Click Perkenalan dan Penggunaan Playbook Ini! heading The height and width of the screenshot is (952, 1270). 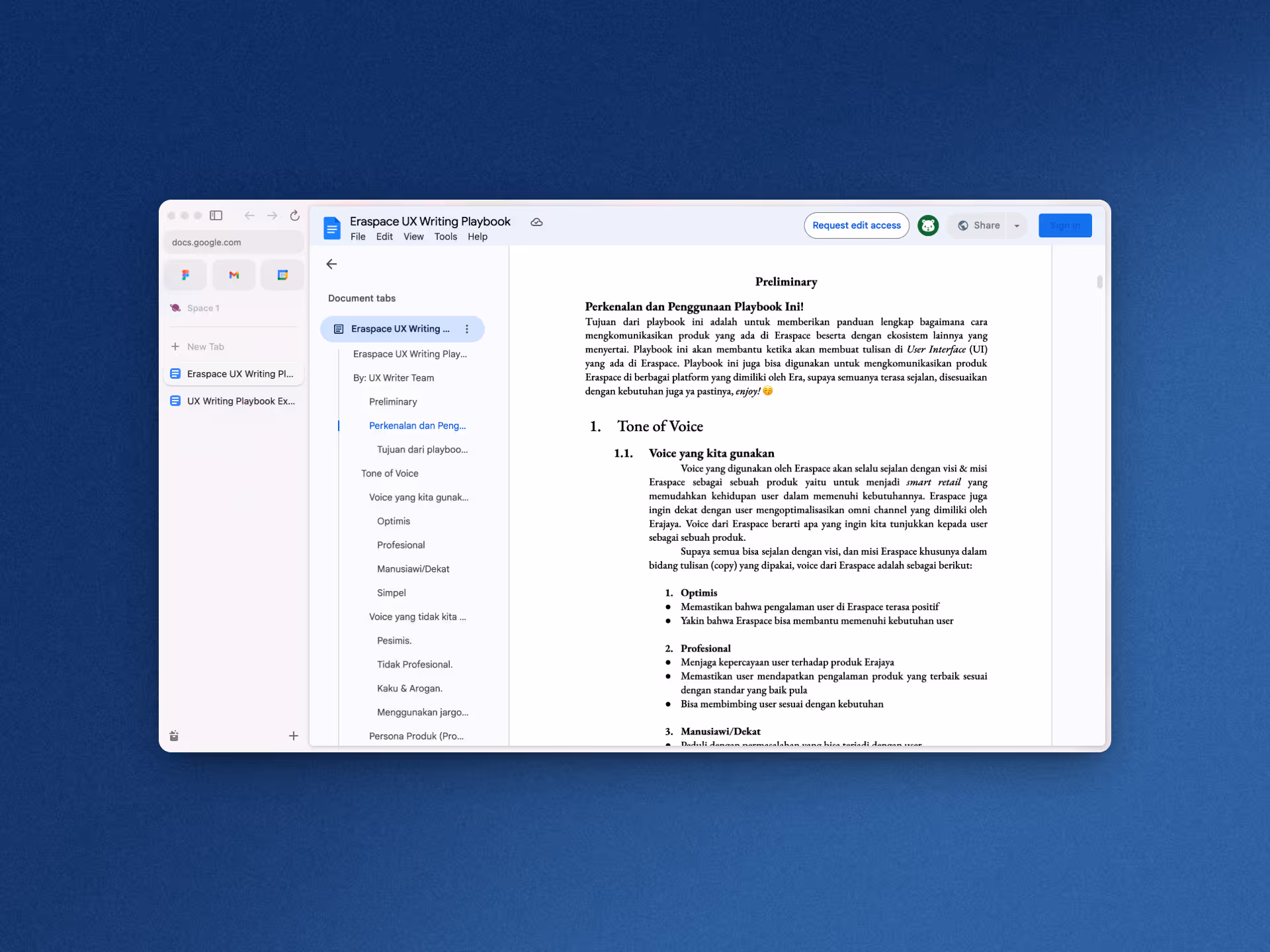694,307
